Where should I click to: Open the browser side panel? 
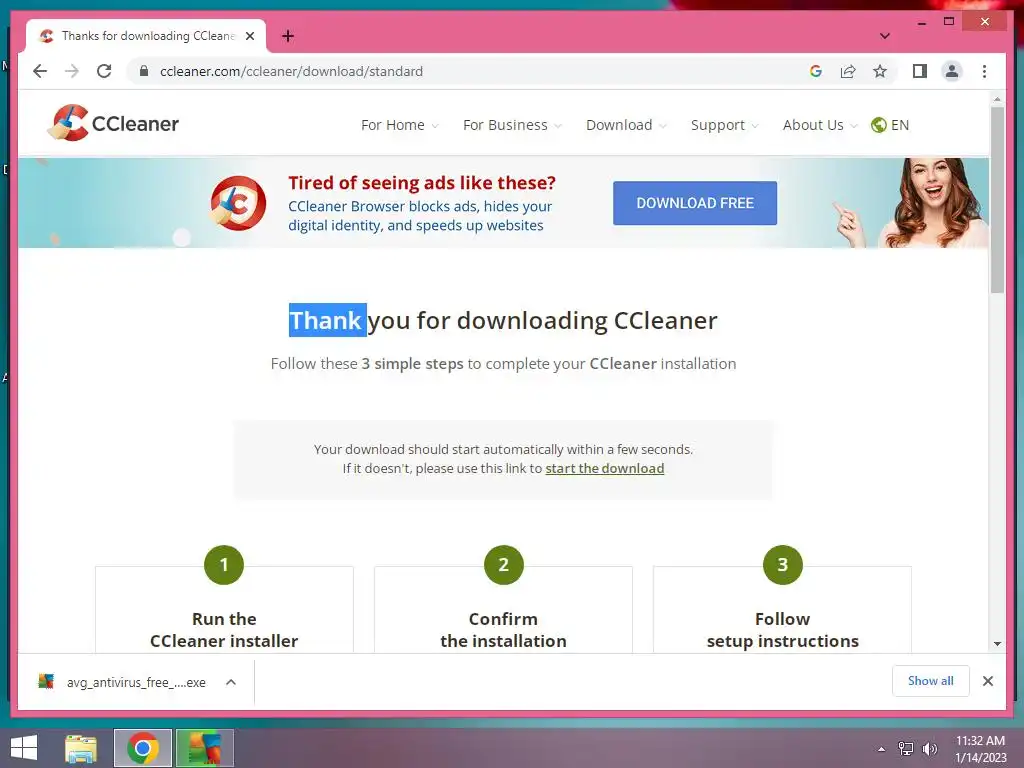pos(920,71)
